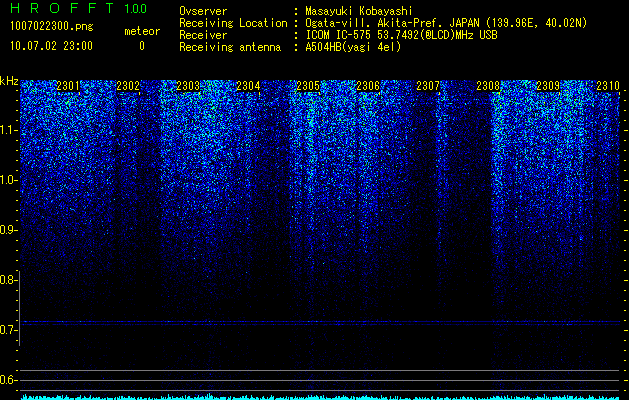This screenshot has height=400, width=629.
Task: Click the 0.8 kHz axis label
Action: [x=8, y=280]
